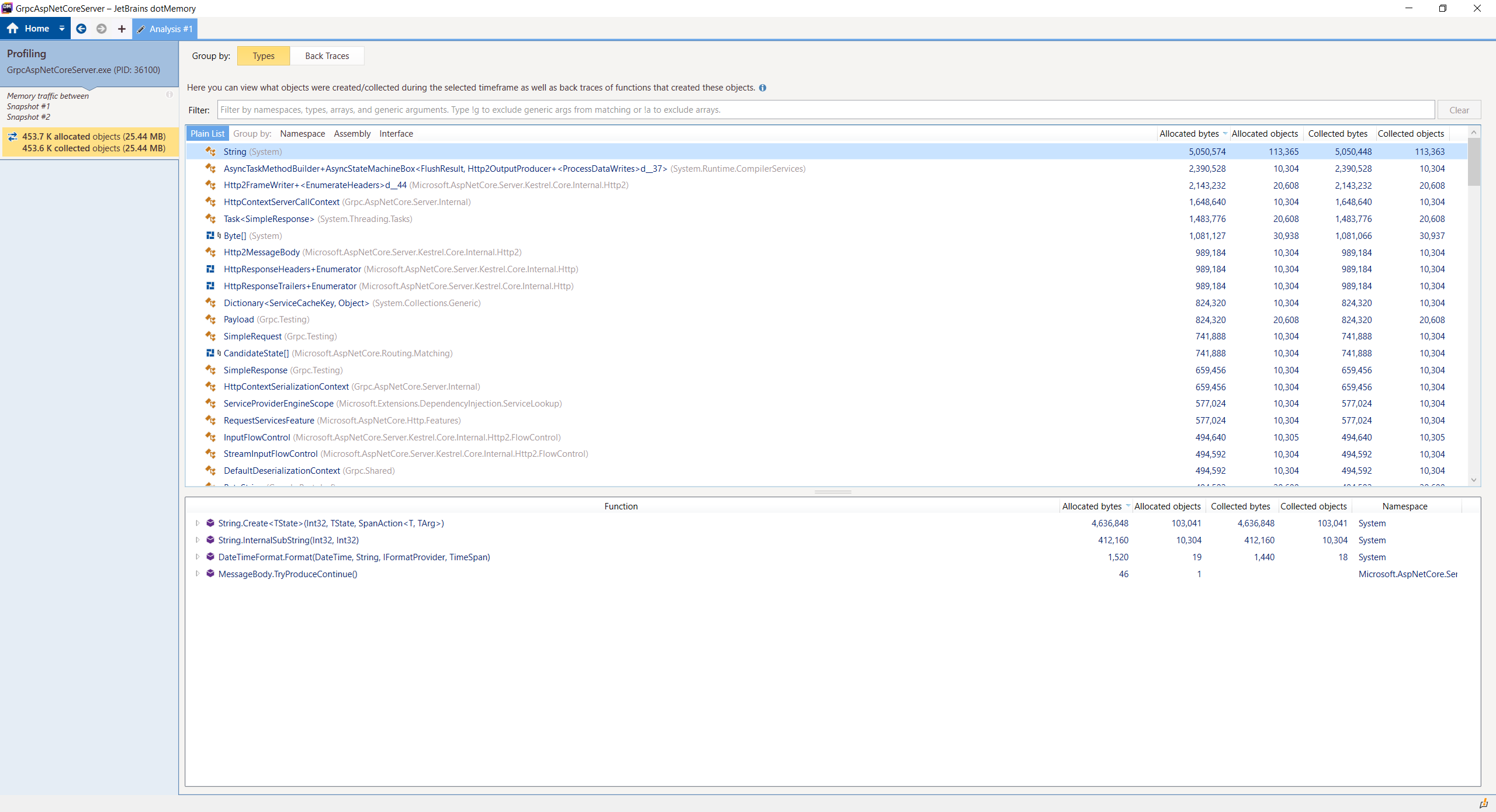Viewport: 1496px width, 812px height.
Task: Click icon of Dictionary<ServiceCacheKey, Object> row
Action: 210,303
